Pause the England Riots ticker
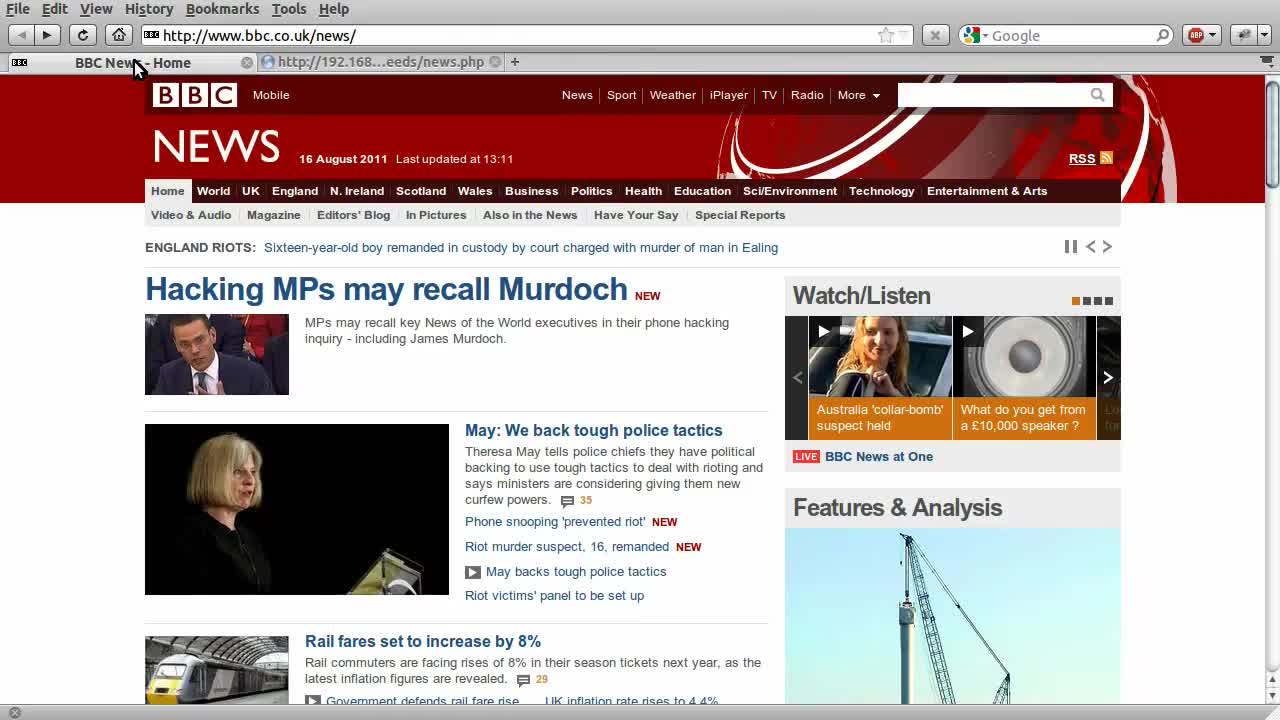 [x=1071, y=247]
